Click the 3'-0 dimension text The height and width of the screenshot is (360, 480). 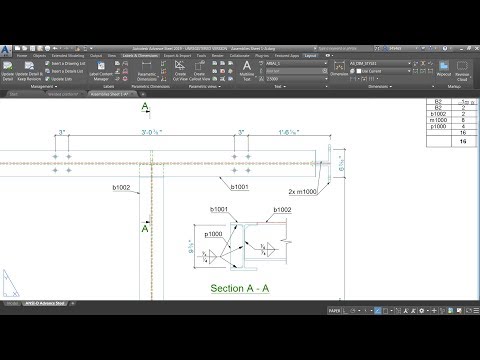tap(152, 132)
